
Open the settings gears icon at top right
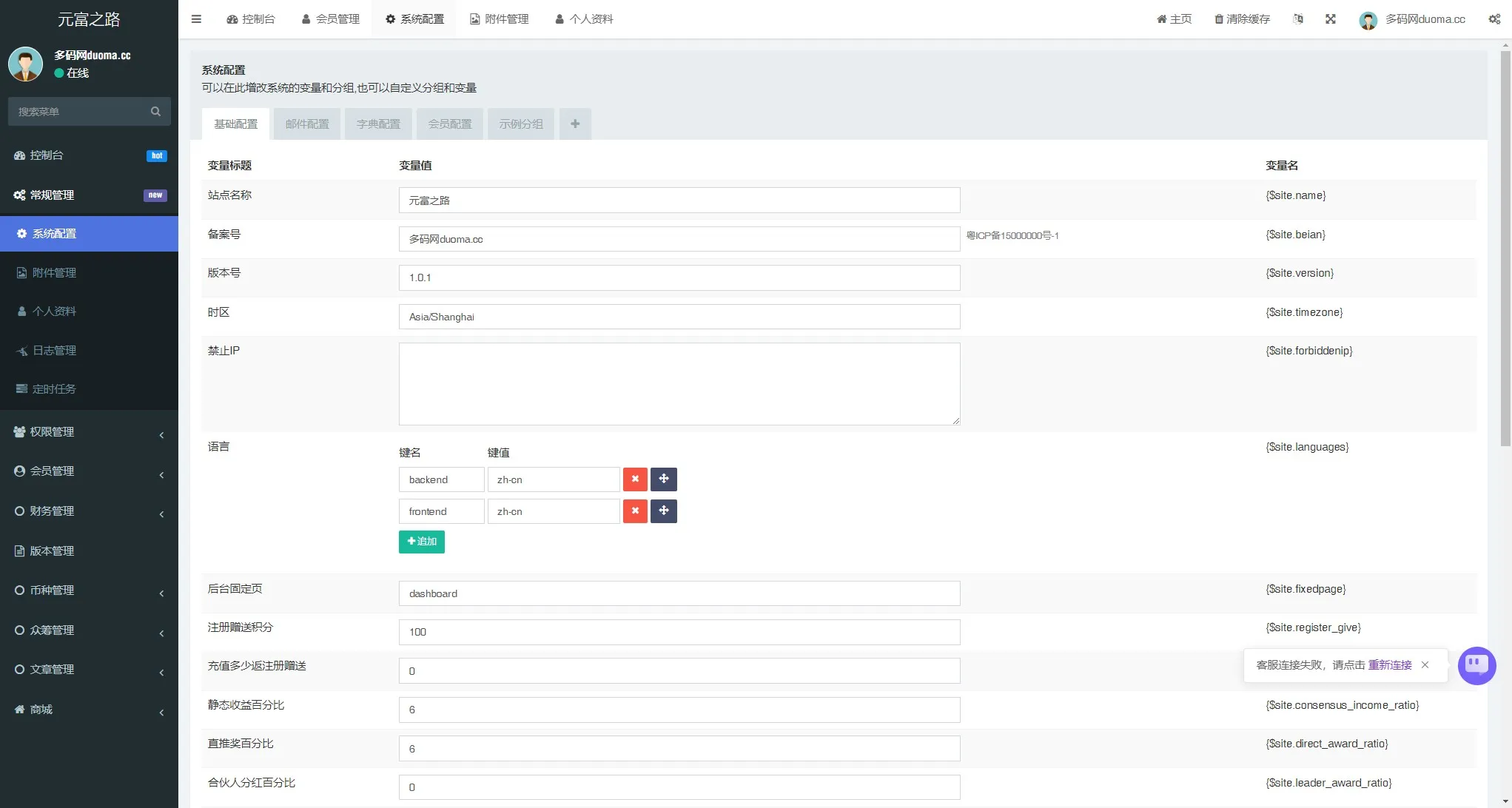point(1494,19)
